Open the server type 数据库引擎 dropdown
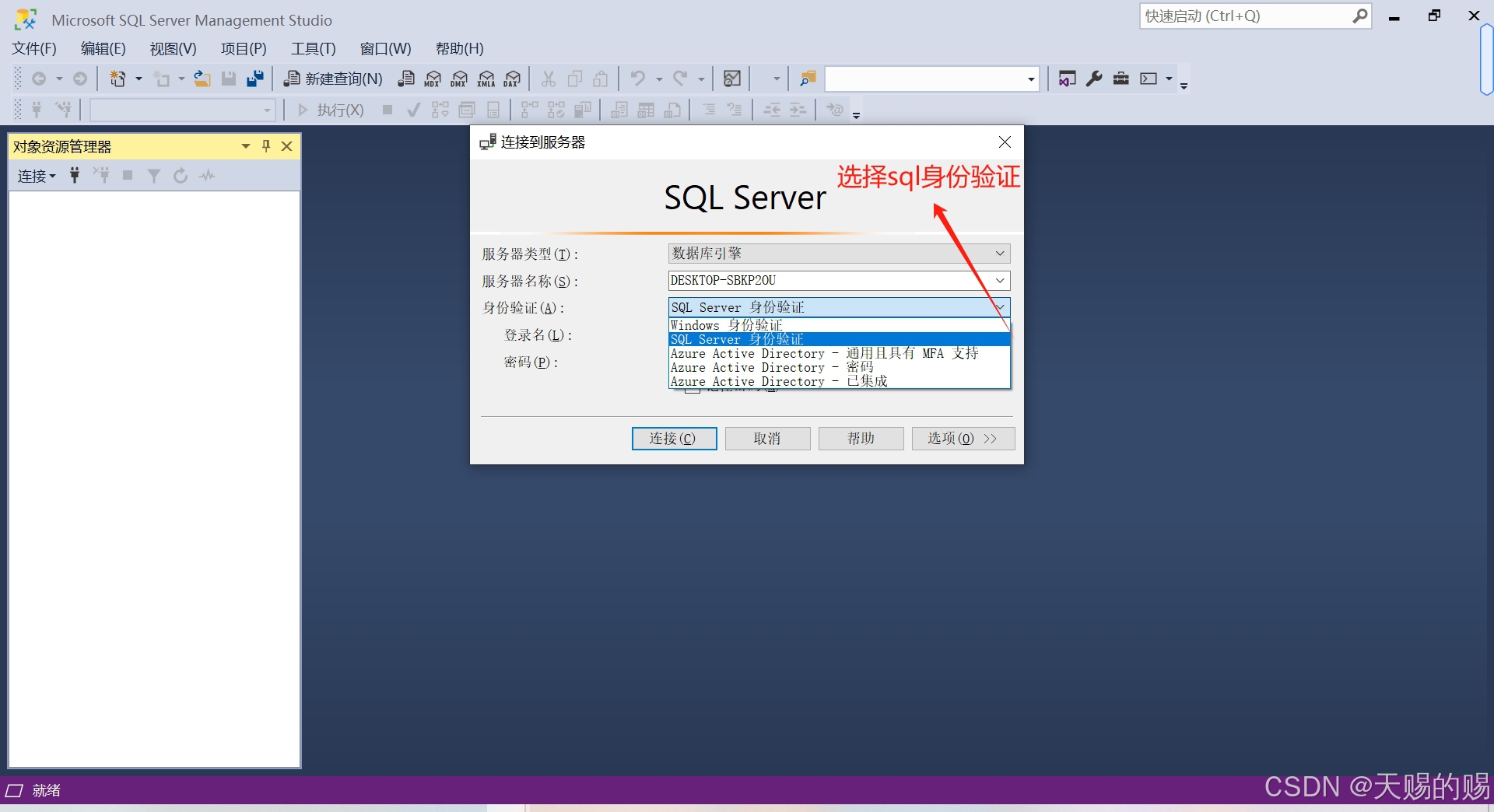1494x812 pixels. tap(839, 254)
